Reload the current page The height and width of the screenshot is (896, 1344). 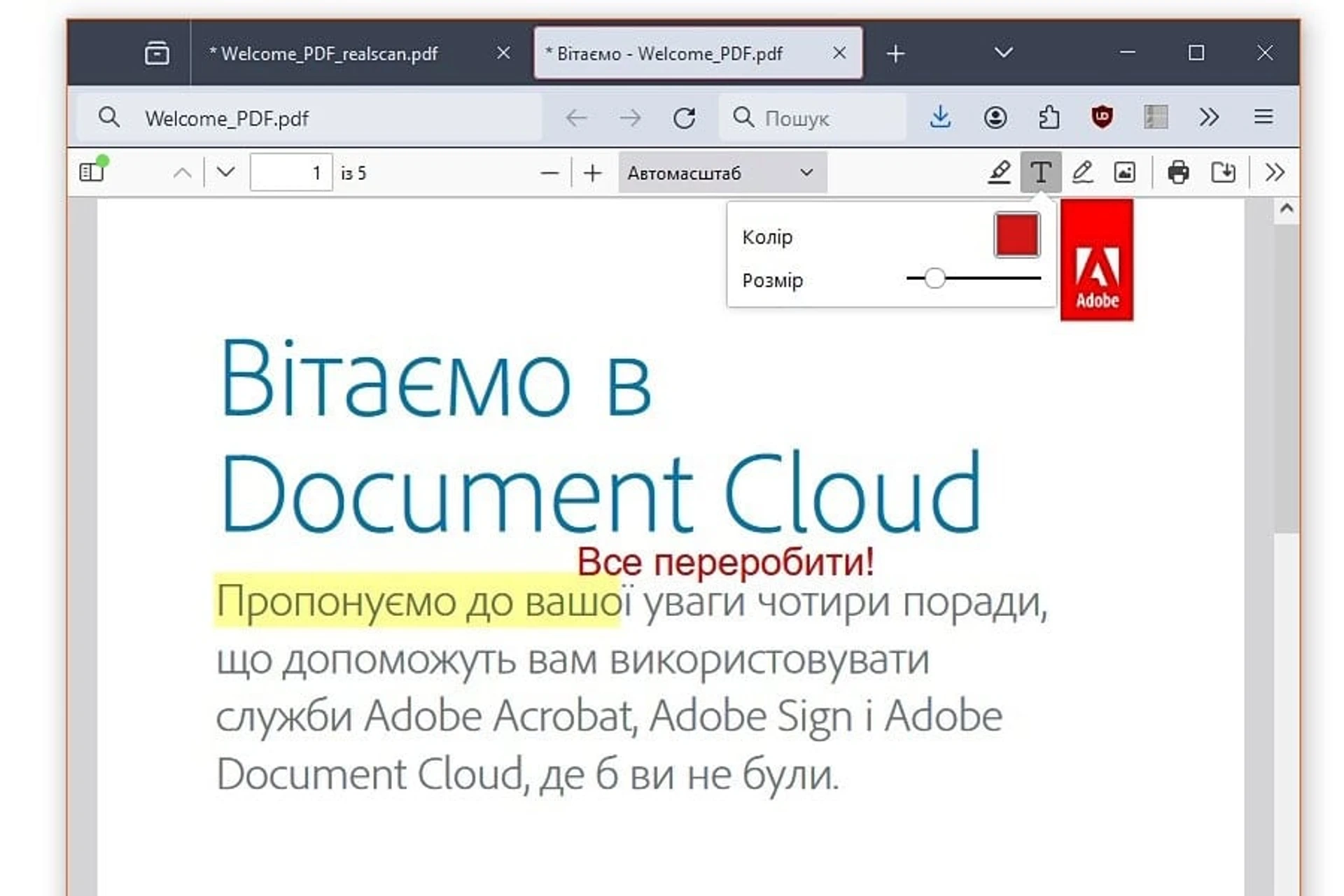(x=684, y=118)
